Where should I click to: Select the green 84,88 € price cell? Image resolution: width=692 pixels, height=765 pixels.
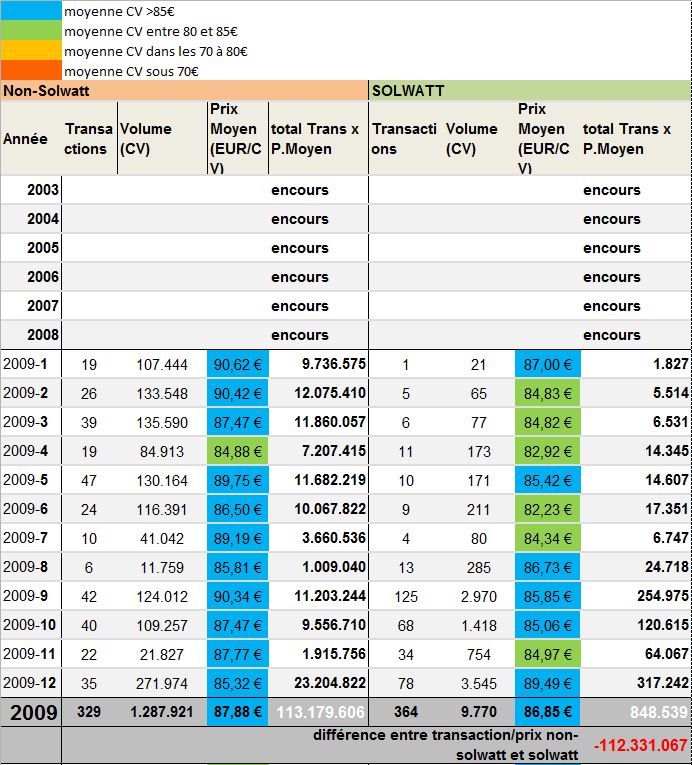[237, 451]
